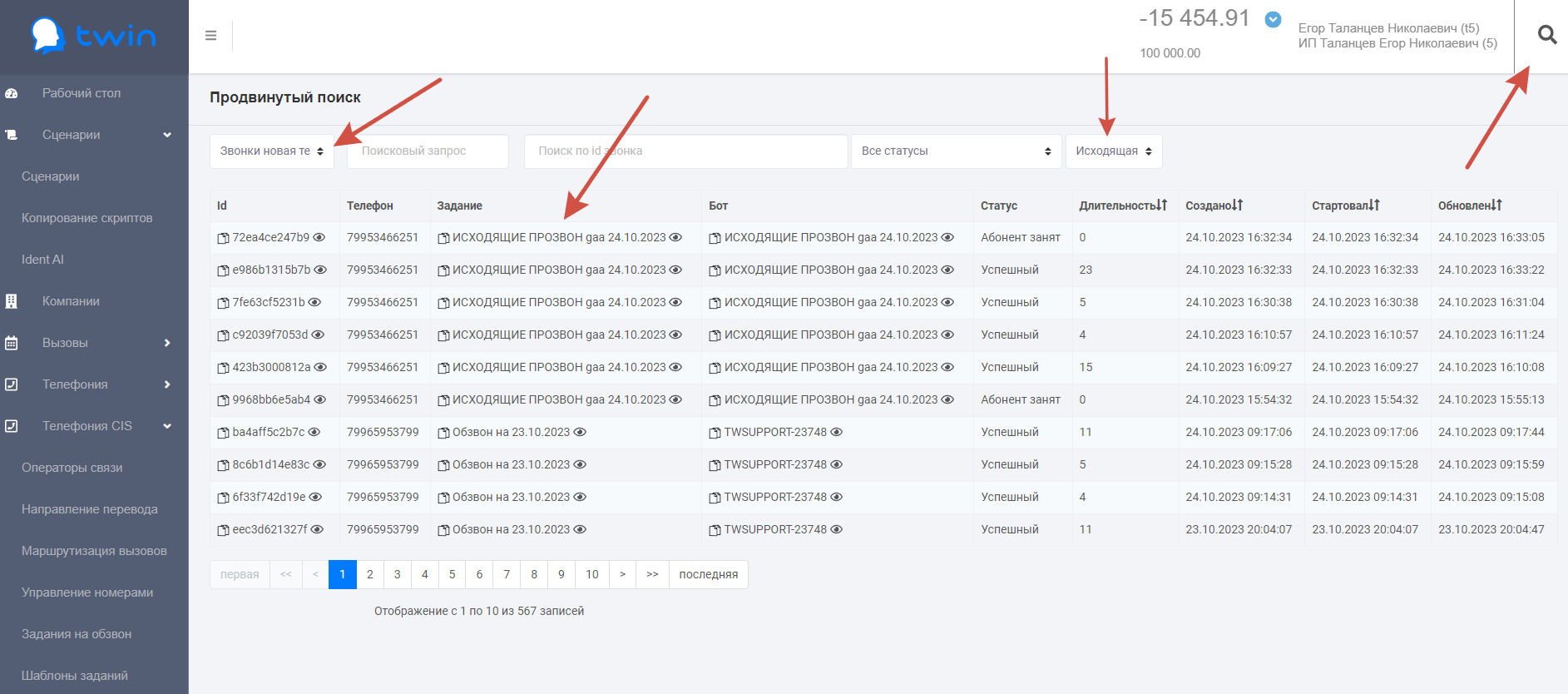The width and height of the screenshot is (1568, 694).
Task: Open the Исходящая direction dropdown
Action: [1113, 151]
